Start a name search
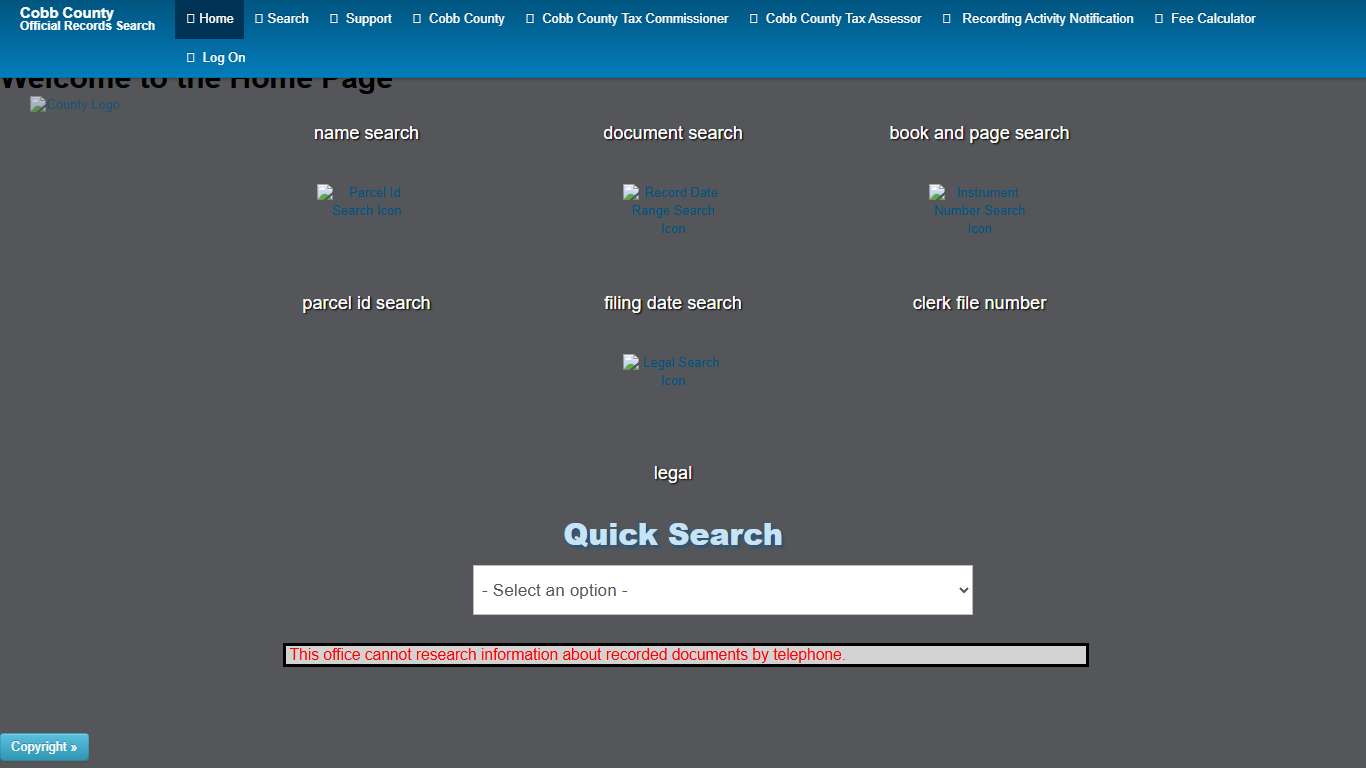 click(x=366, y=132)
